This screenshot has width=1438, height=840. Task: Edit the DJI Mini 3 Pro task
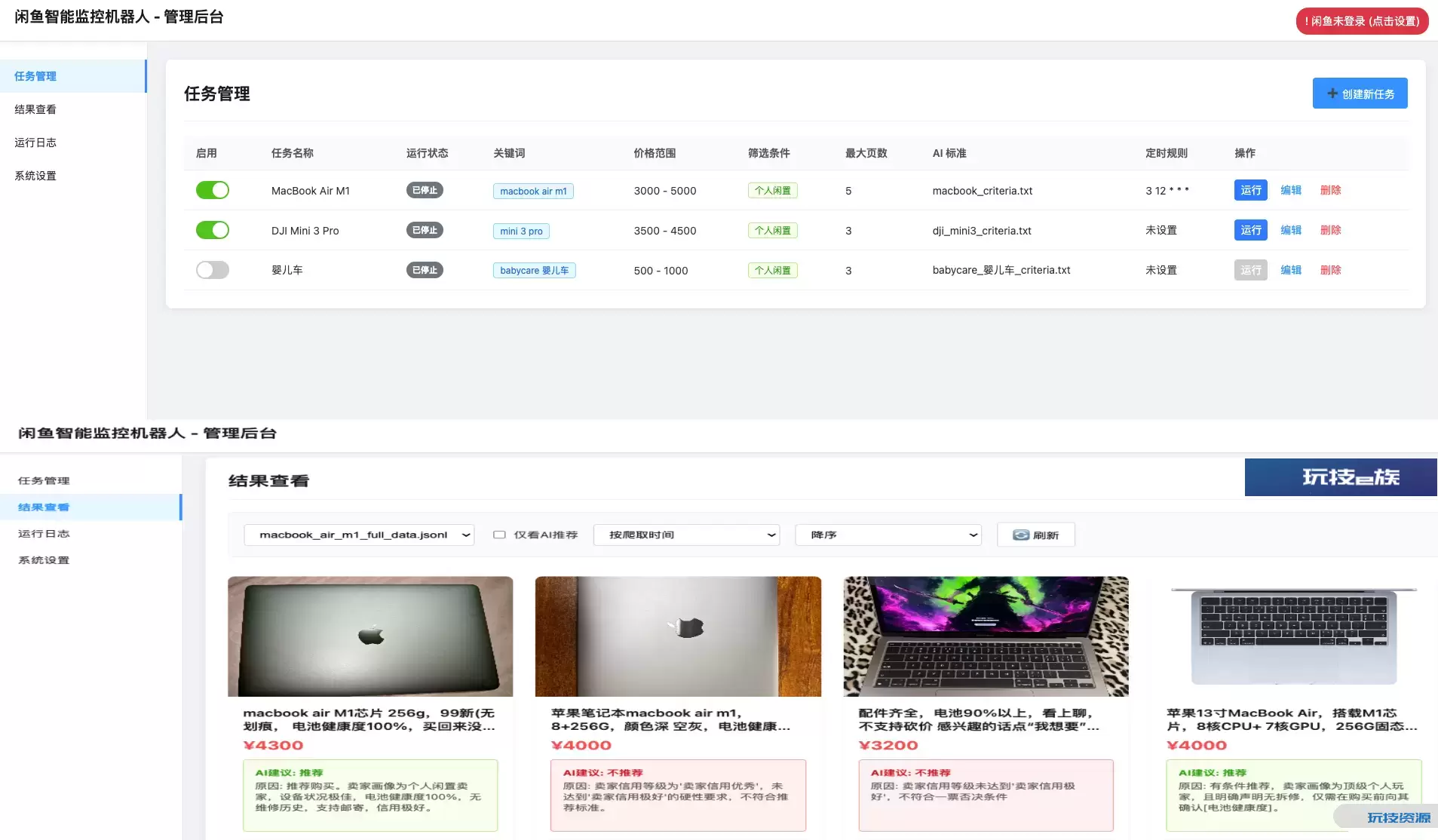[x=1291, y=230]
